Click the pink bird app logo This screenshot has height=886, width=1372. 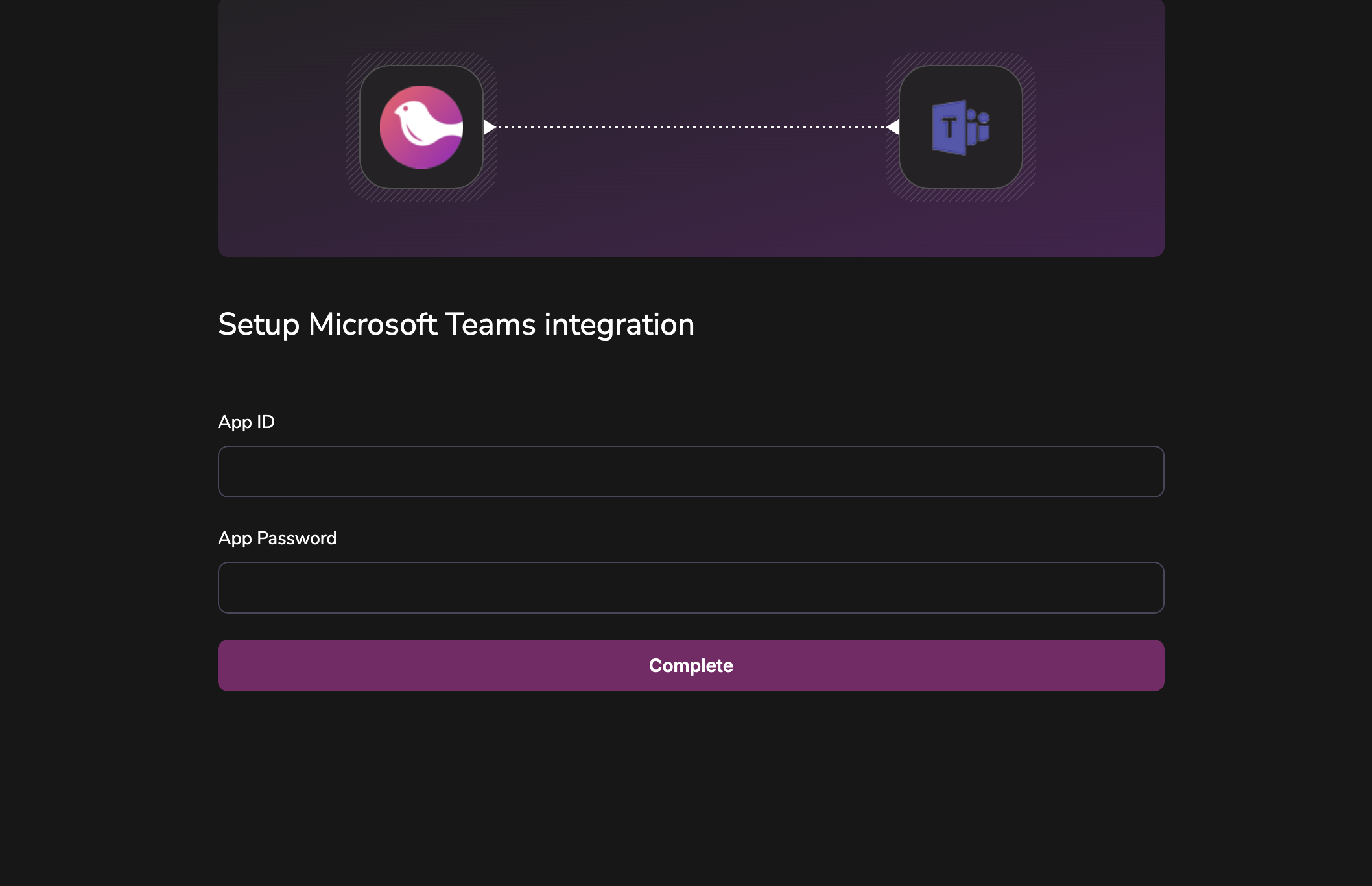click(x=421, y=127)
